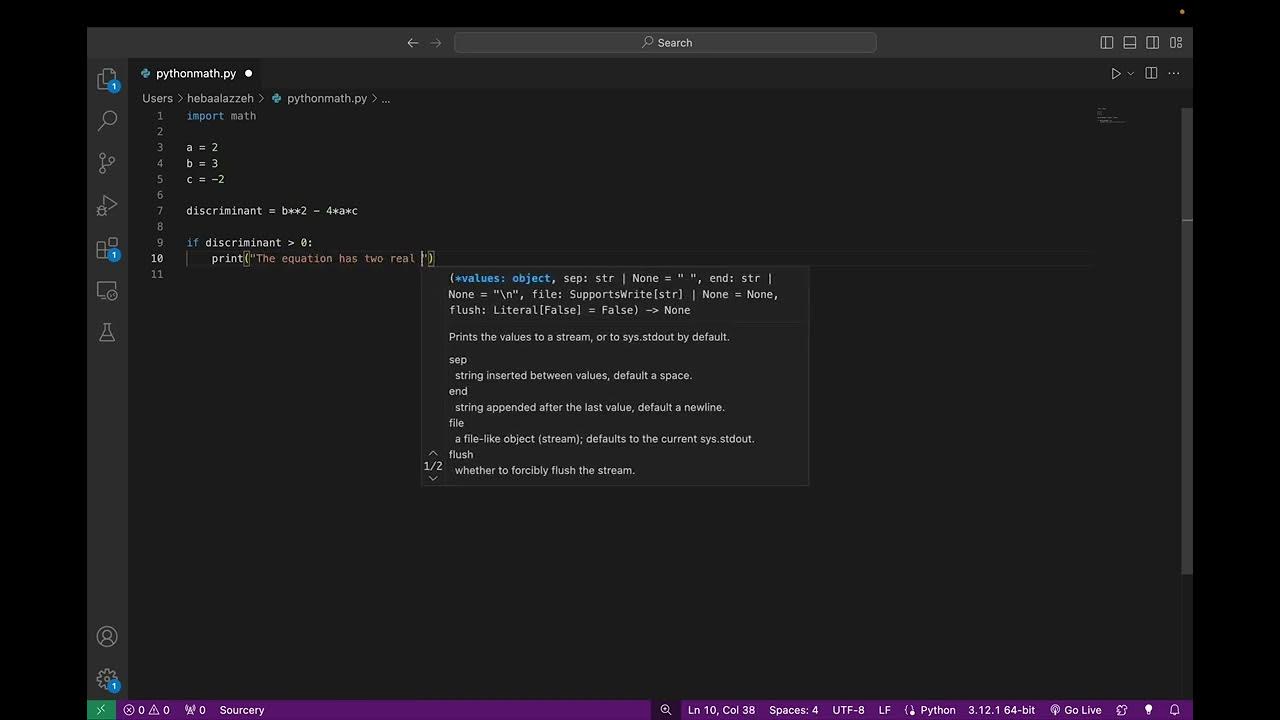Go forward with the right arrow
This screenshot has width=1280, height=720.
click(x=435, y=42)
